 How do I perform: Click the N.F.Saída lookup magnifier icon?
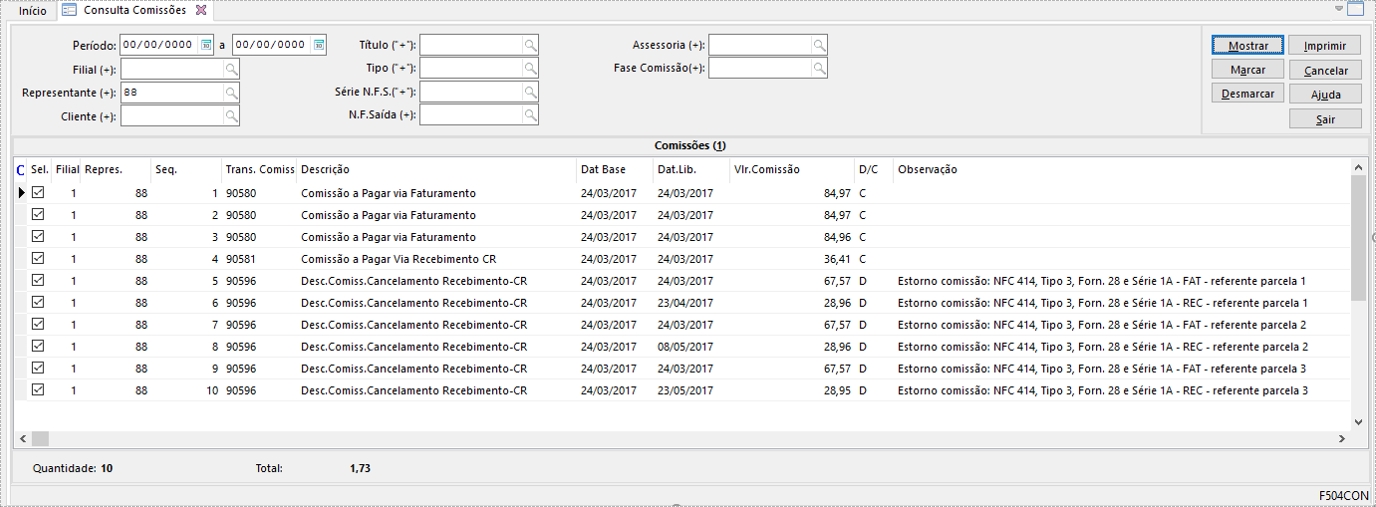[x=530, y=115]
